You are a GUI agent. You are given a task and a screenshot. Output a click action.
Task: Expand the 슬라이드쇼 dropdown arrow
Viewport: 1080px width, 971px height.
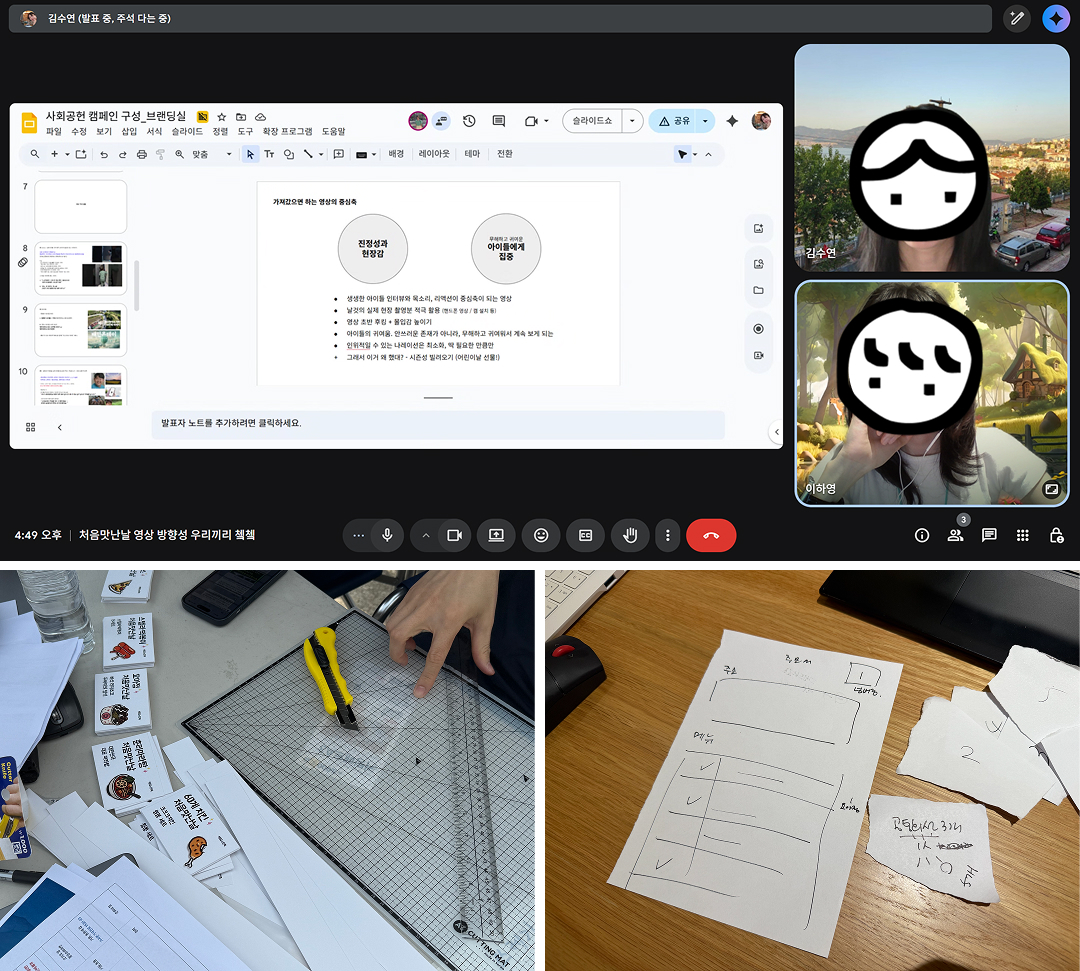632,121
